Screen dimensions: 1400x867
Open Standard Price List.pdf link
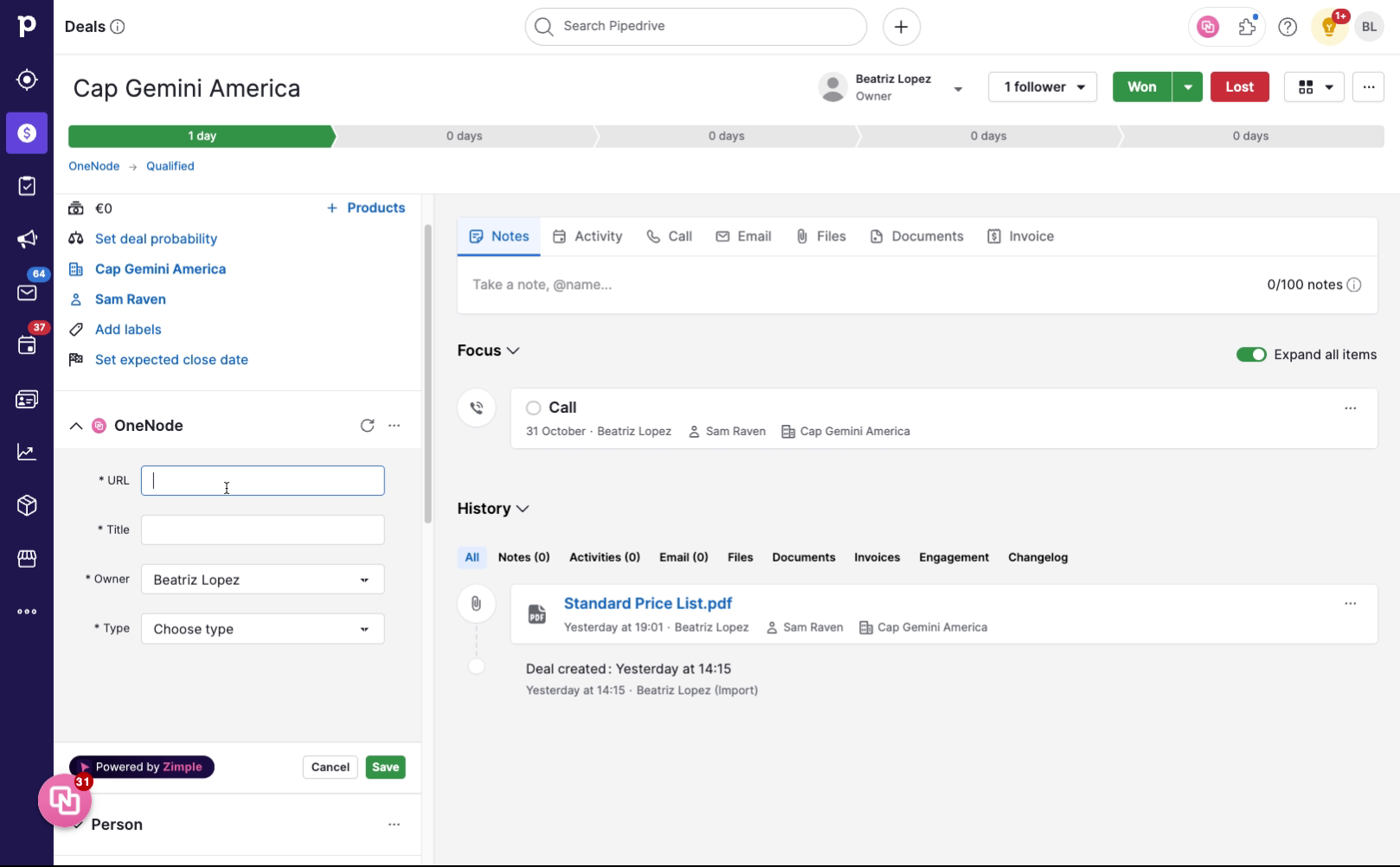coord(647,604)
